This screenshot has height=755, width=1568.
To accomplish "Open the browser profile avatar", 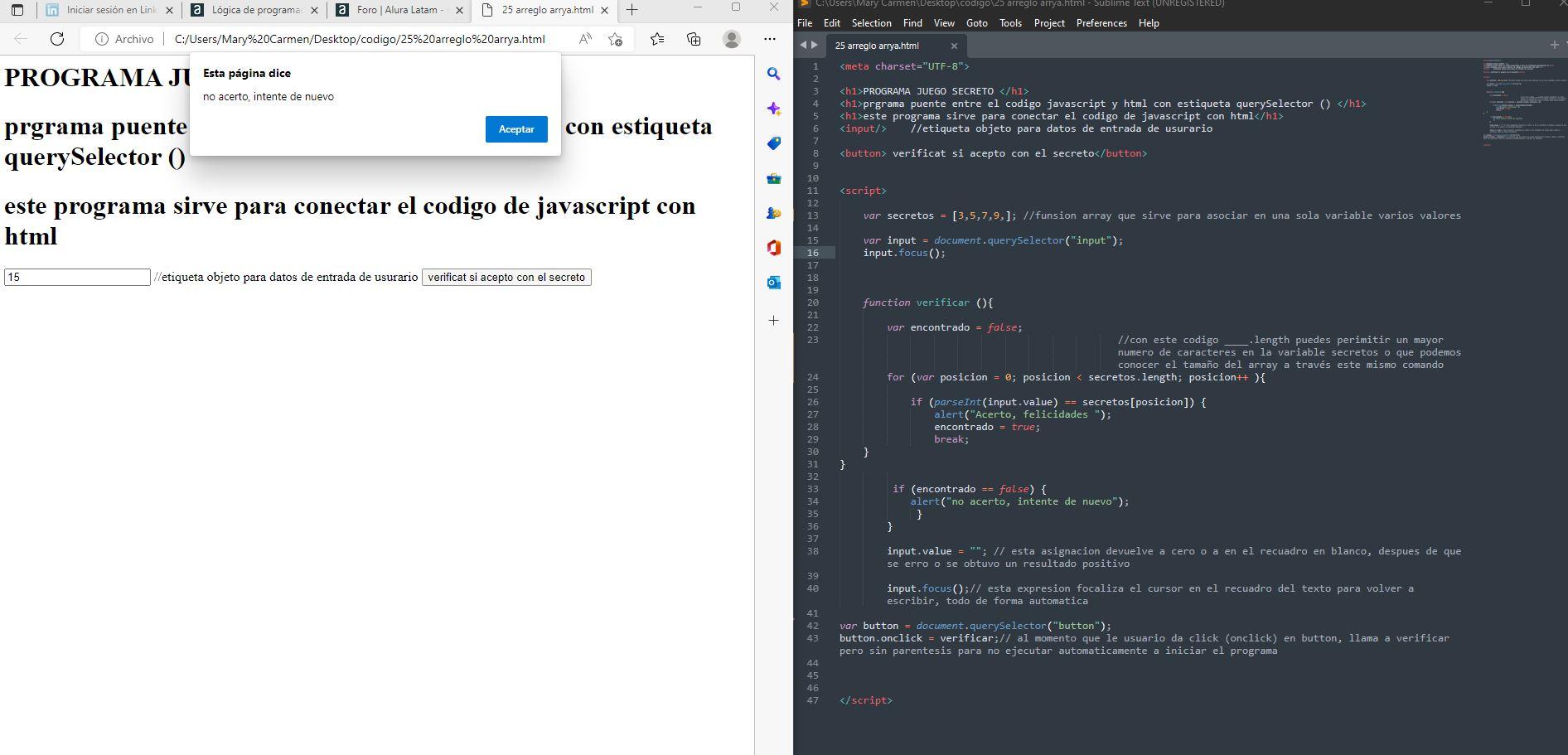I will 732,39.
